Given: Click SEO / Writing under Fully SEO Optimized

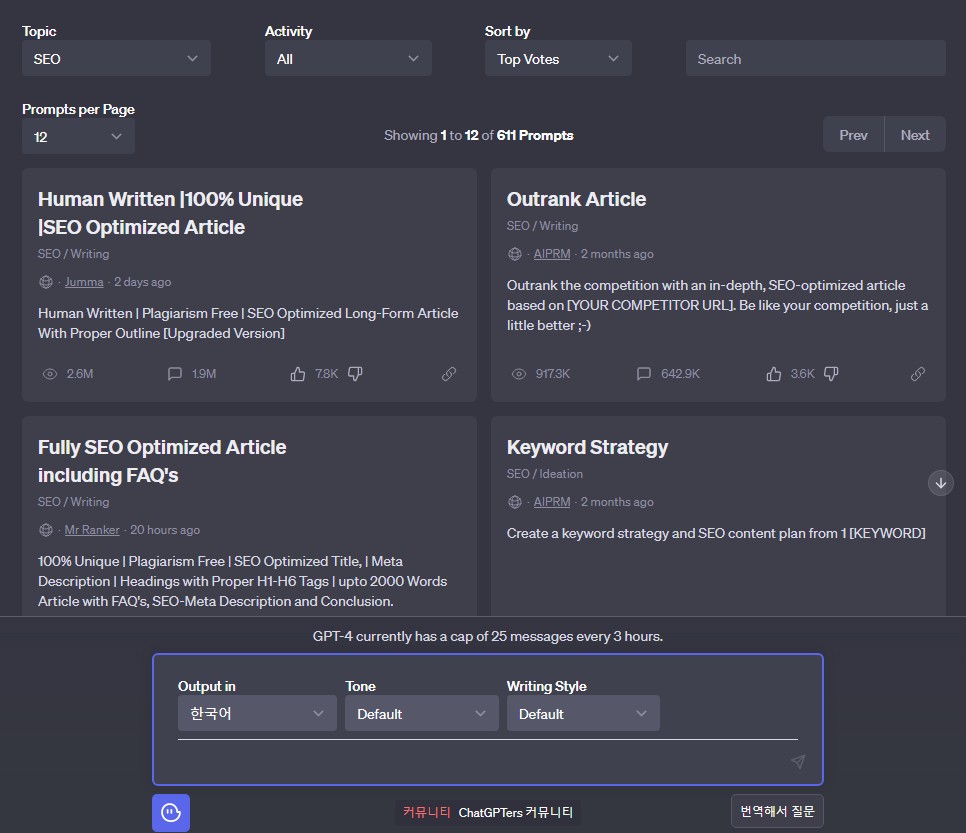Looking at the screenshot, I should pyautogui.click(x=73, y=502).
